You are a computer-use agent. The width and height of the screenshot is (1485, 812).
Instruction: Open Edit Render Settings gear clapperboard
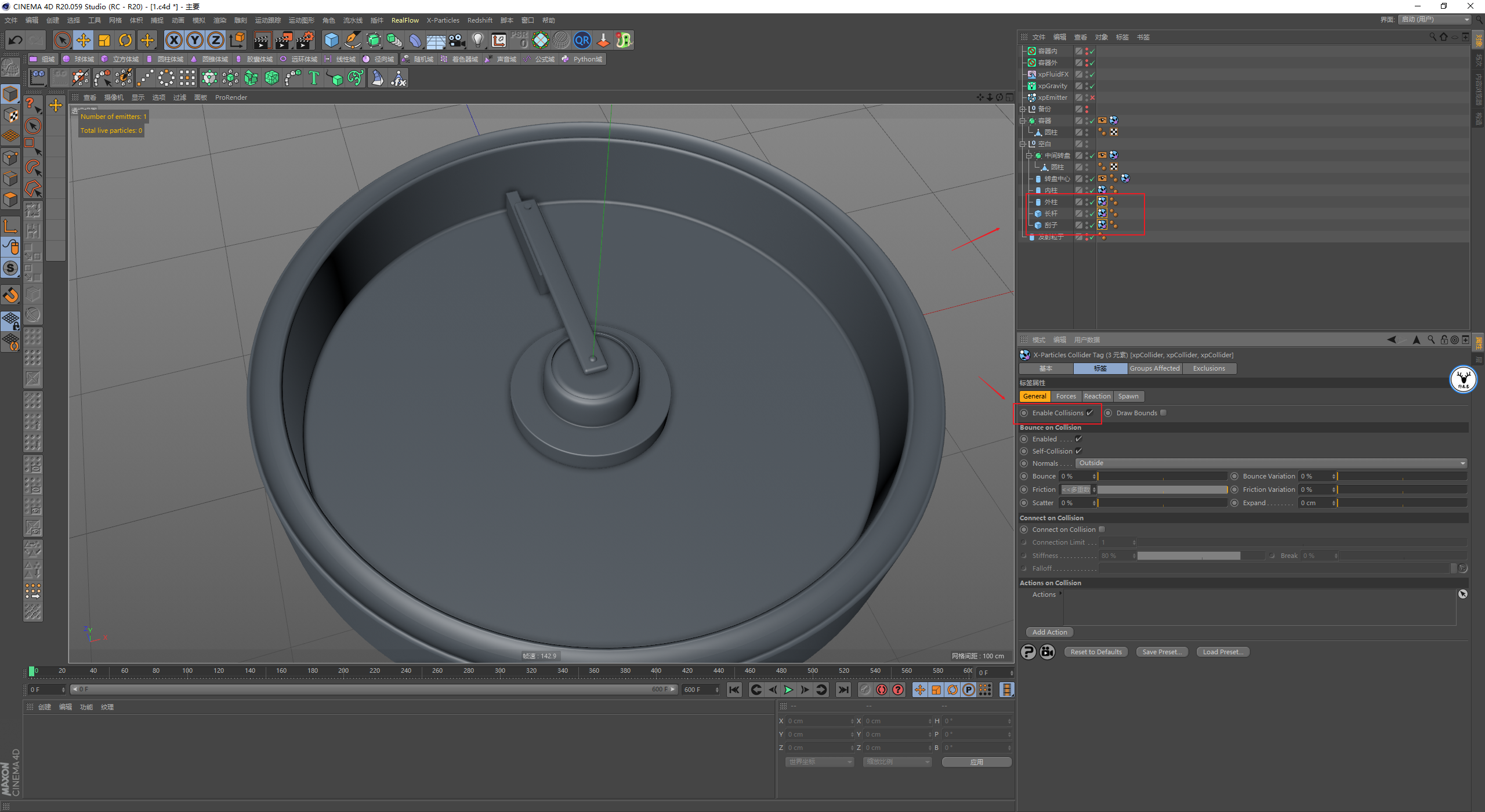pos(306,40)
